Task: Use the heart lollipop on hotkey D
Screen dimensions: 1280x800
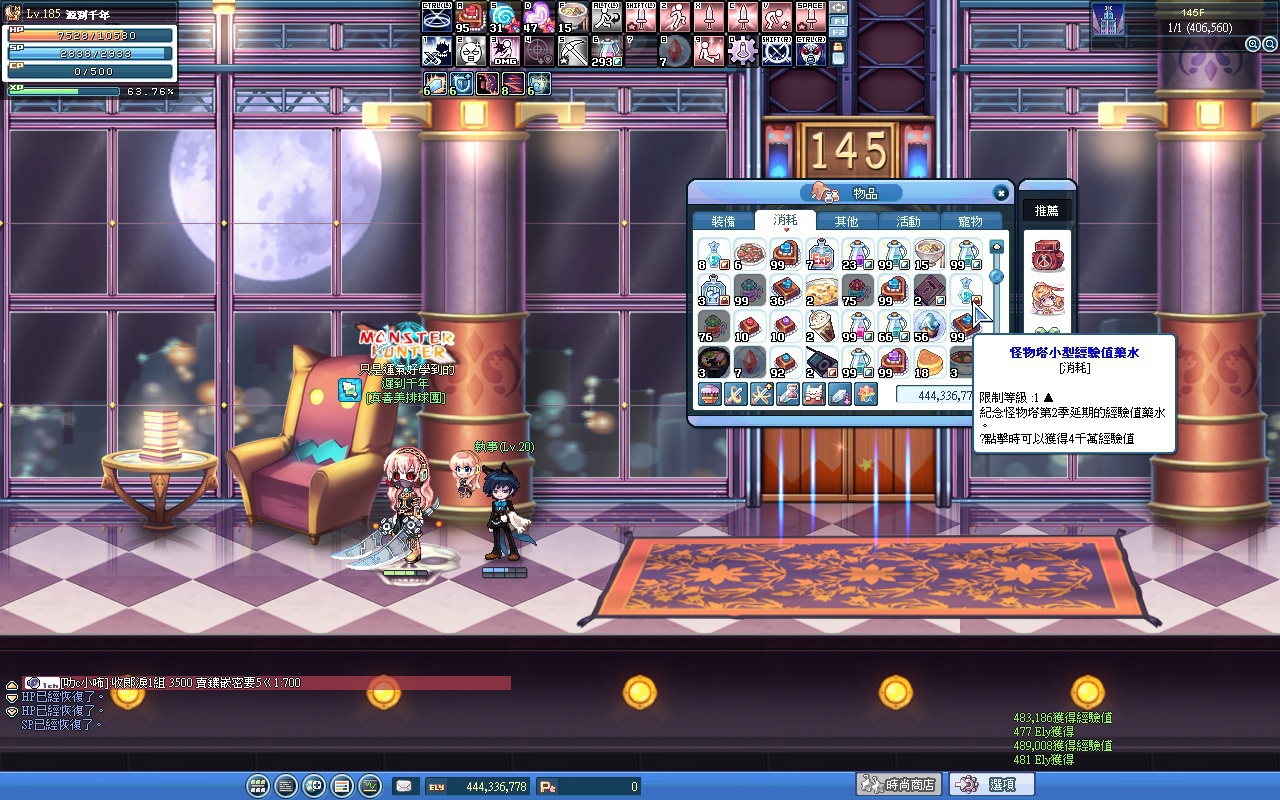Action: tap(538, 17)
